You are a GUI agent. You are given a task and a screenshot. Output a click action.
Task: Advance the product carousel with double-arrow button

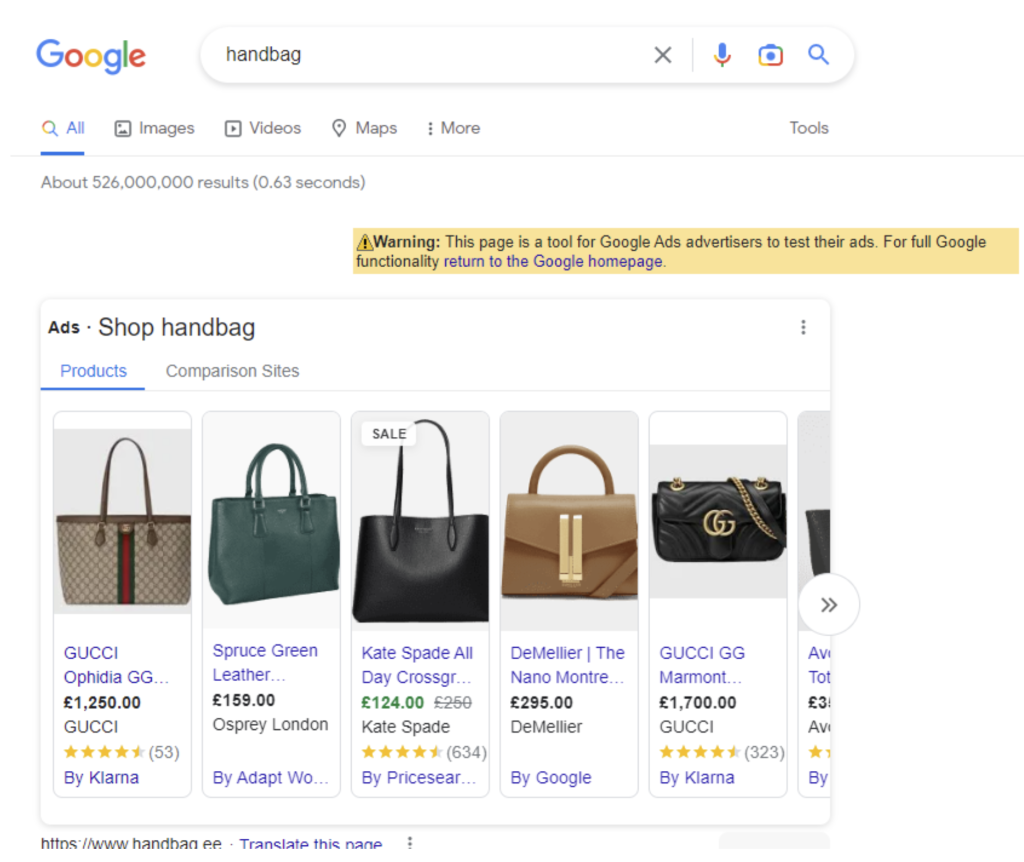click(x=829, y=605)
